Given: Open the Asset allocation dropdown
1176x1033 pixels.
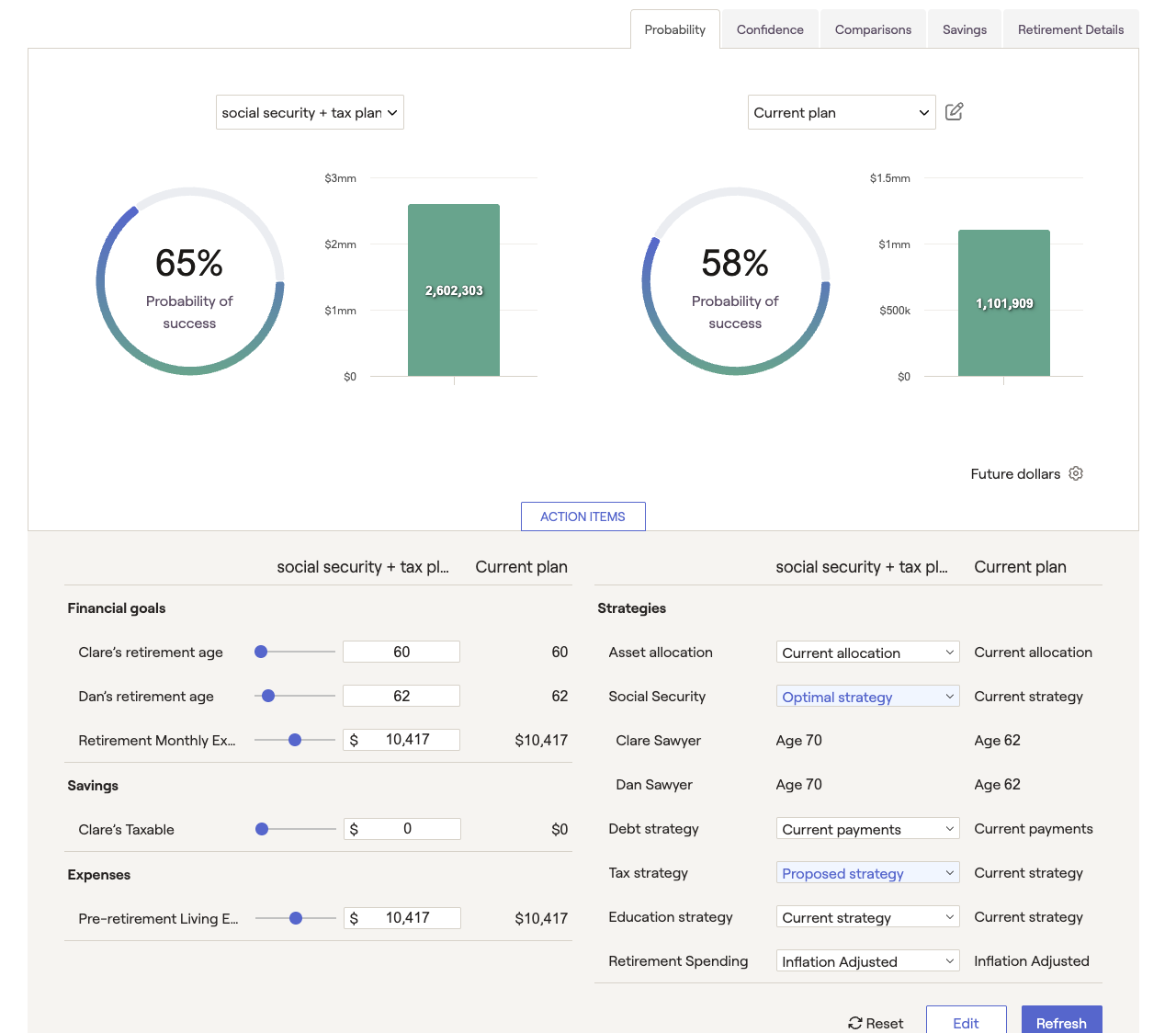Looking at the screenshot, I should pyautogui.click(x=868, y=653).
